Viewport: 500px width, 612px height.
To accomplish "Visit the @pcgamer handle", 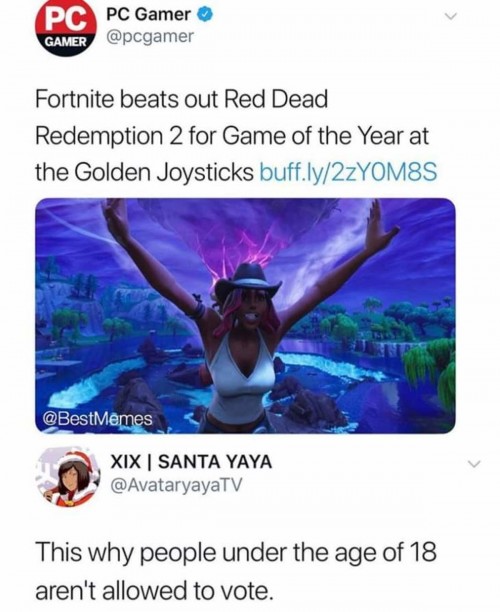I will click(x=150, y=37).
